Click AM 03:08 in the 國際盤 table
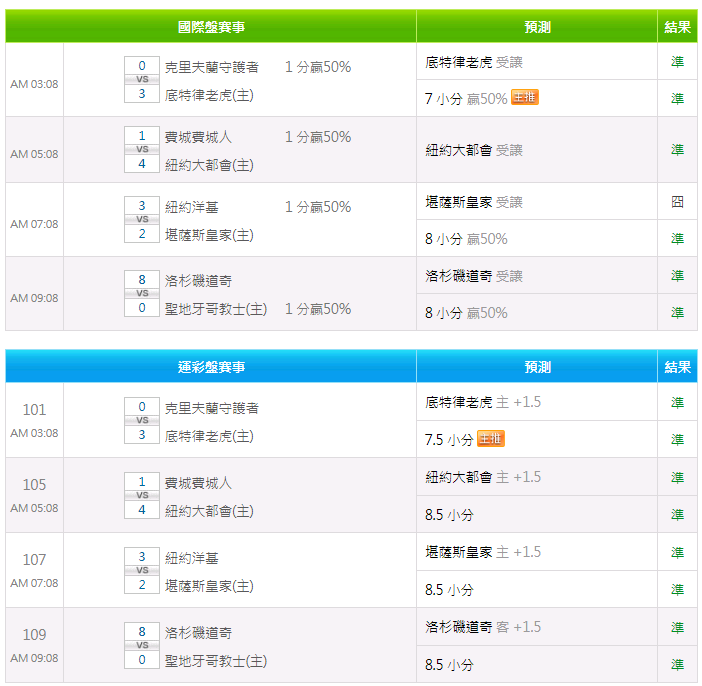Screen dimensions: 702x686 (x=34, y=84)
